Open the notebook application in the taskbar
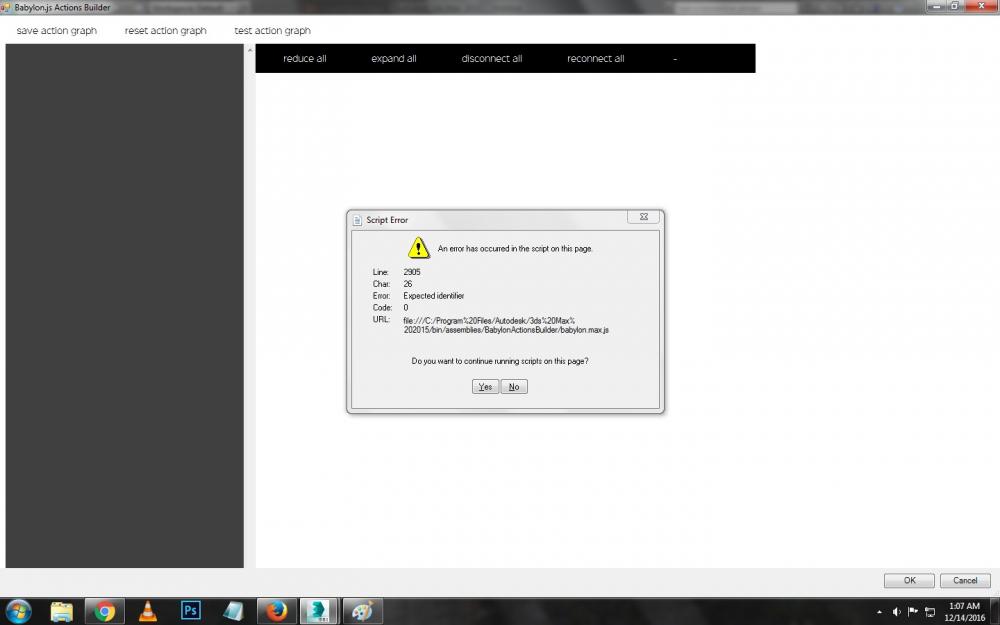This screenshot has width=1000, height=625. tap(233, 611)
